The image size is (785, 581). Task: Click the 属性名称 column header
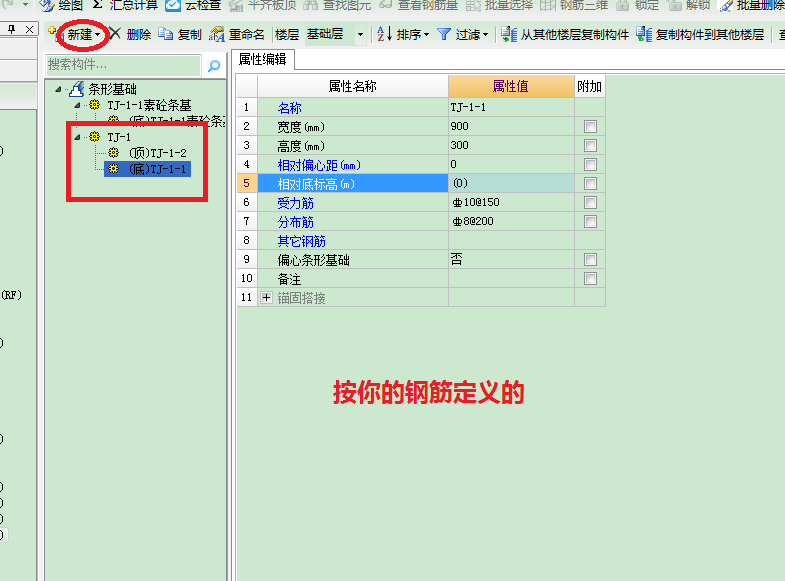[352, 86]
